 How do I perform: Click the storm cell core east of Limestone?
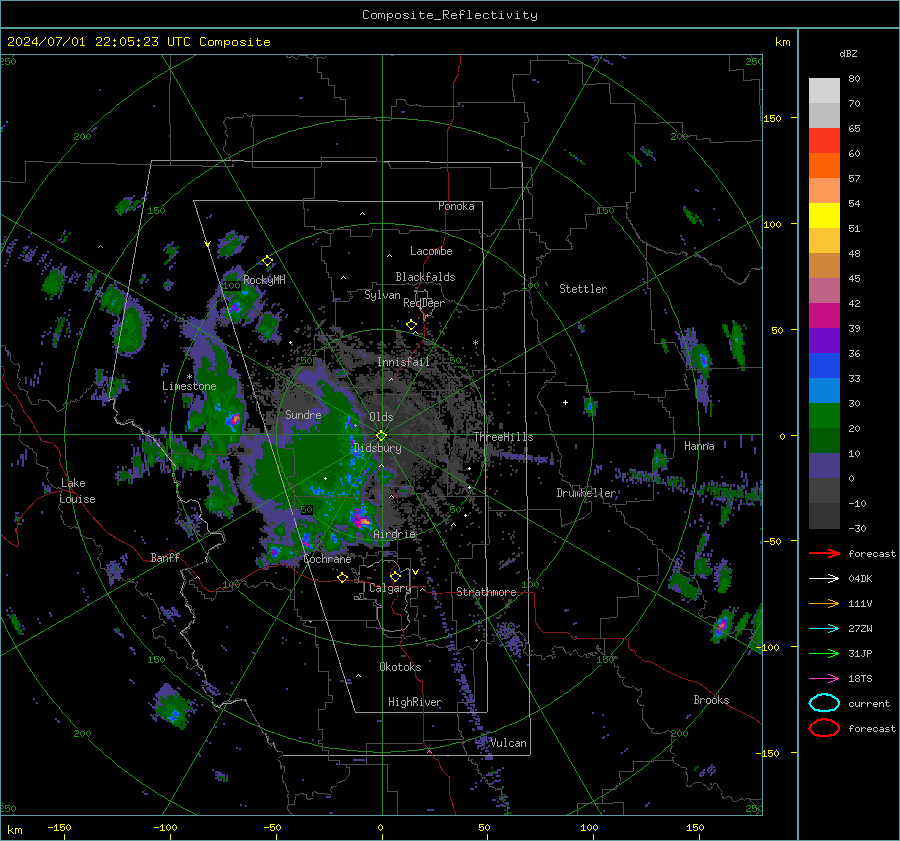click(234, 420)
